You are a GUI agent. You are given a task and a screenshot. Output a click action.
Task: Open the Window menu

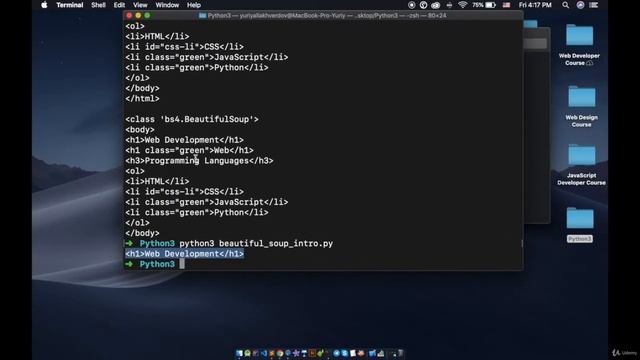(x=167, y=5)
